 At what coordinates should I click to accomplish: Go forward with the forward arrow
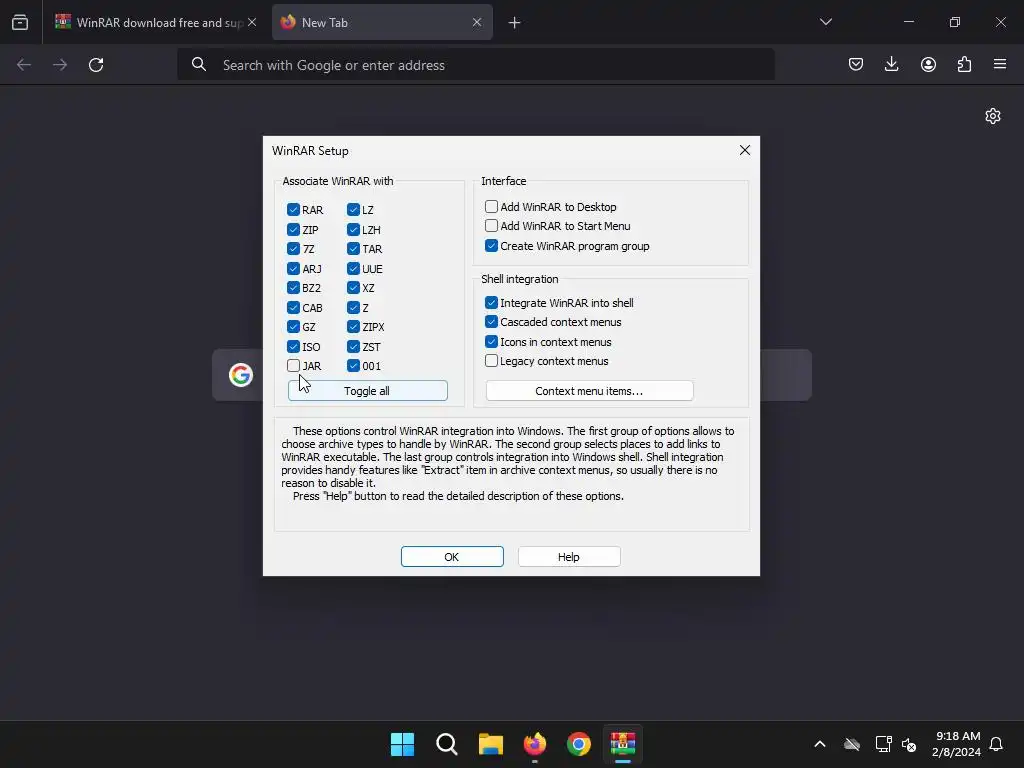[60, 65]
